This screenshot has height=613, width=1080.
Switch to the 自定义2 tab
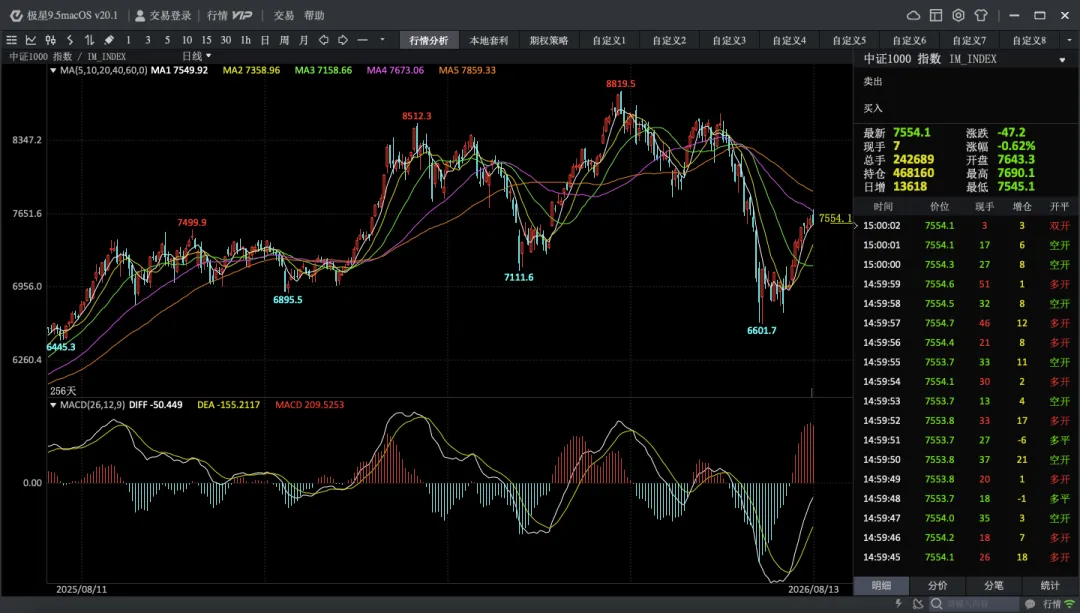[669, 40]
